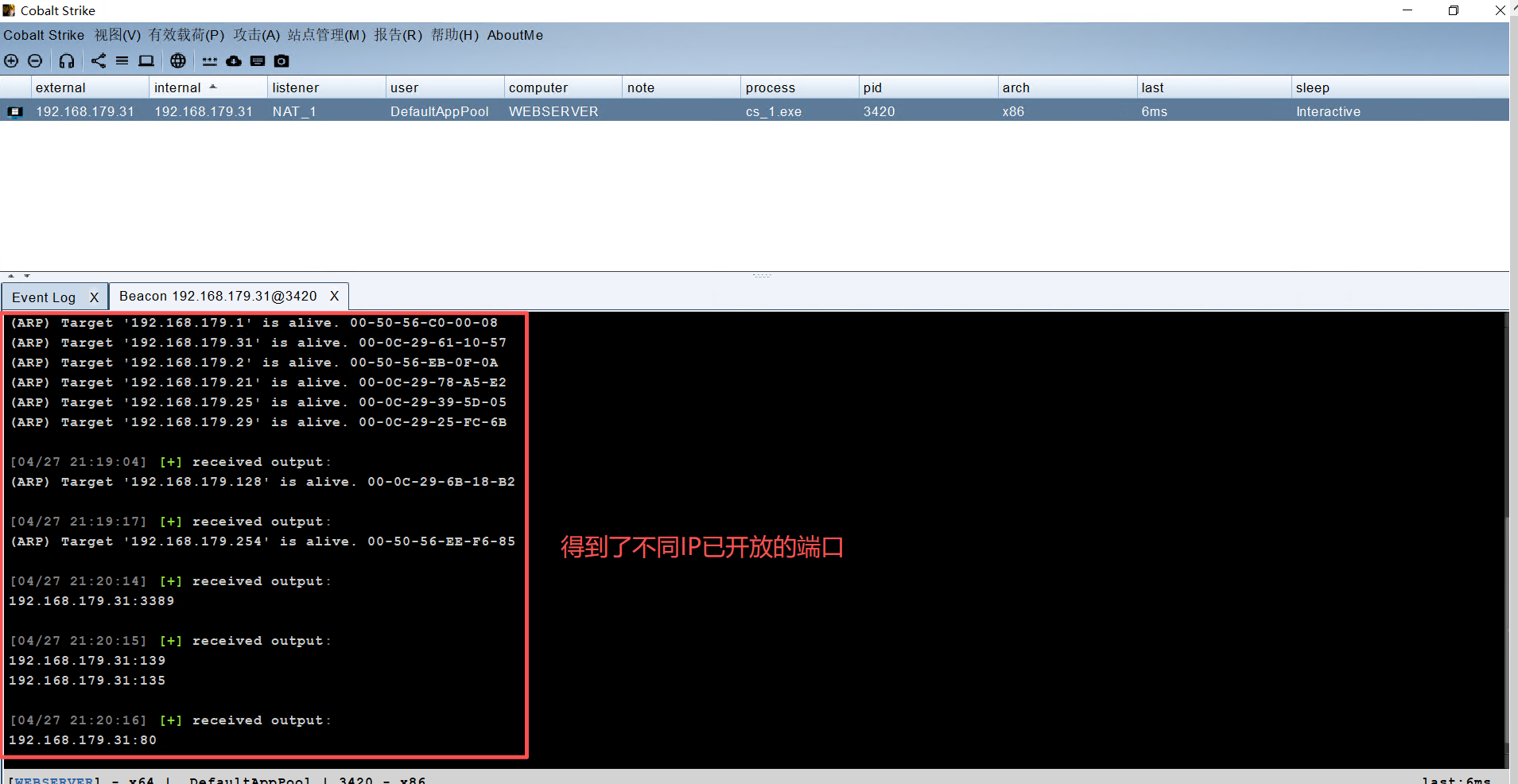Minimize the Cobalt Strike window
The image size is (1518, 784).
[1407, 10]
